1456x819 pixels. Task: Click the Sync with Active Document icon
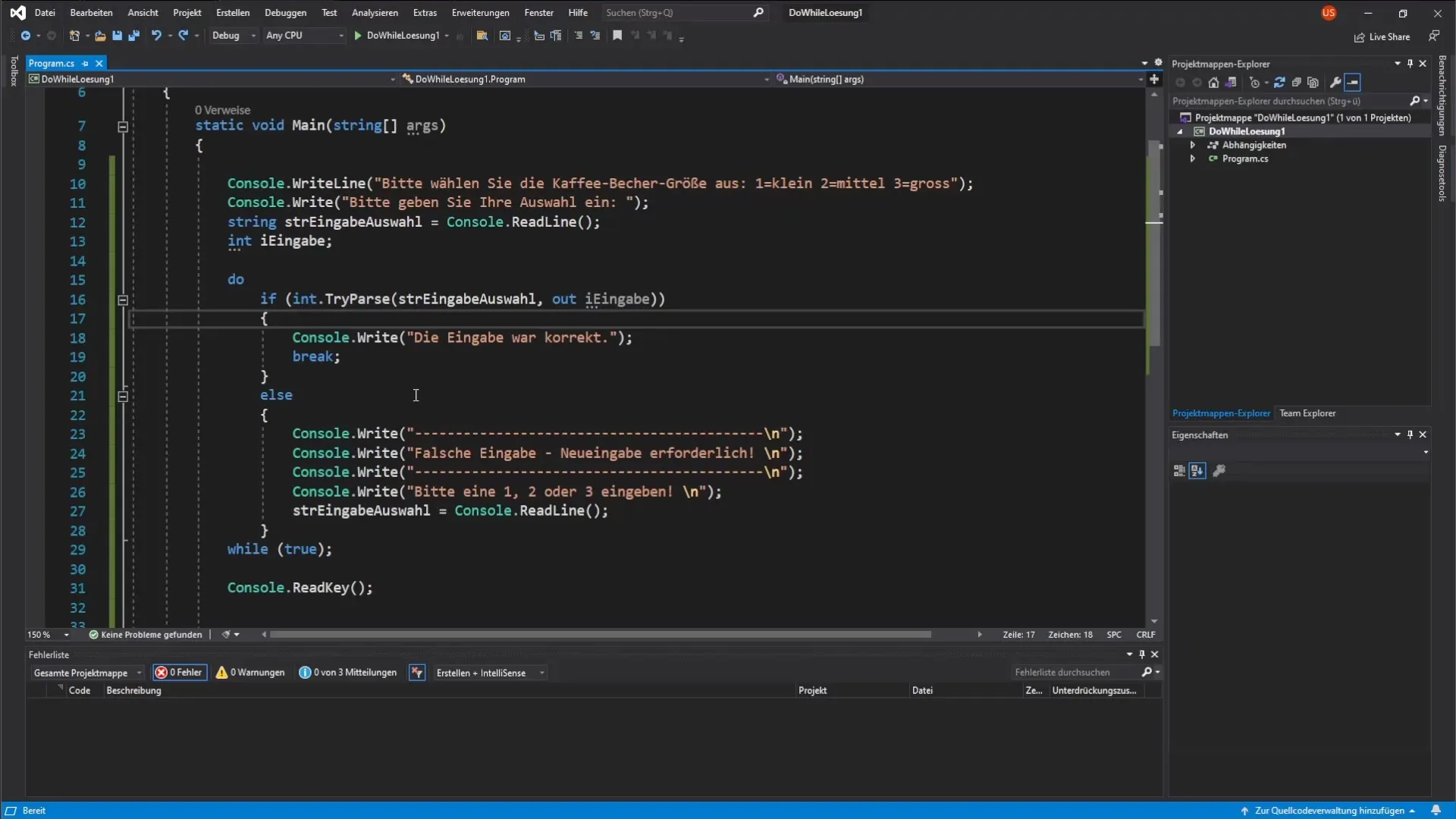click(1279, 83)
